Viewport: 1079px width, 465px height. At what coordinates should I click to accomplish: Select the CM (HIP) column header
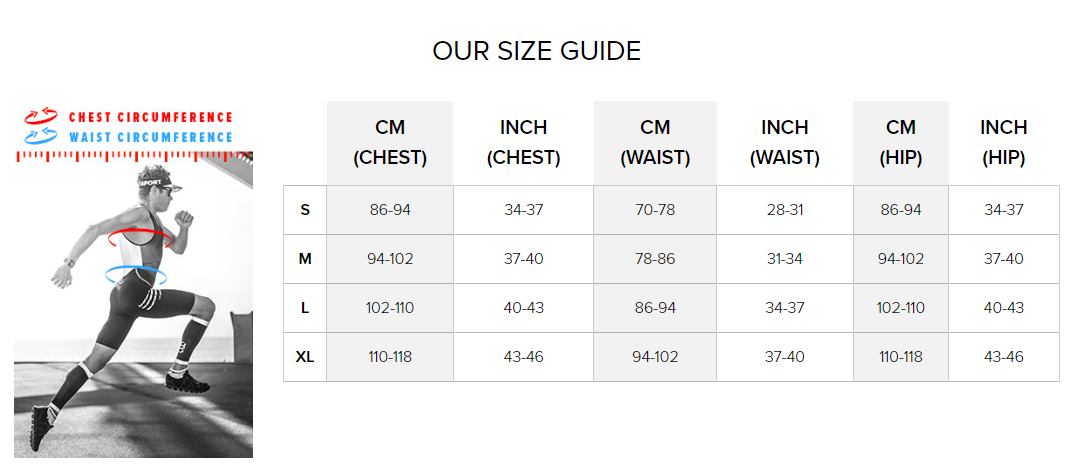(901, 143)
